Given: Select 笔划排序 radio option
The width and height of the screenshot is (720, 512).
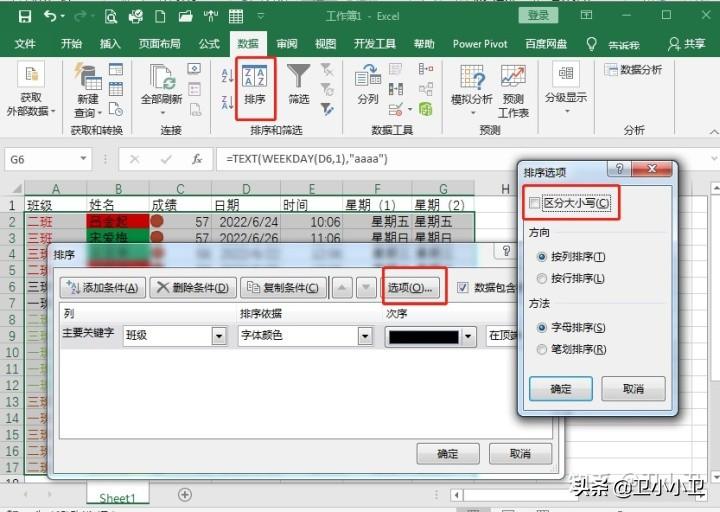Looking at the screenshot, I should tap(542, 349).
